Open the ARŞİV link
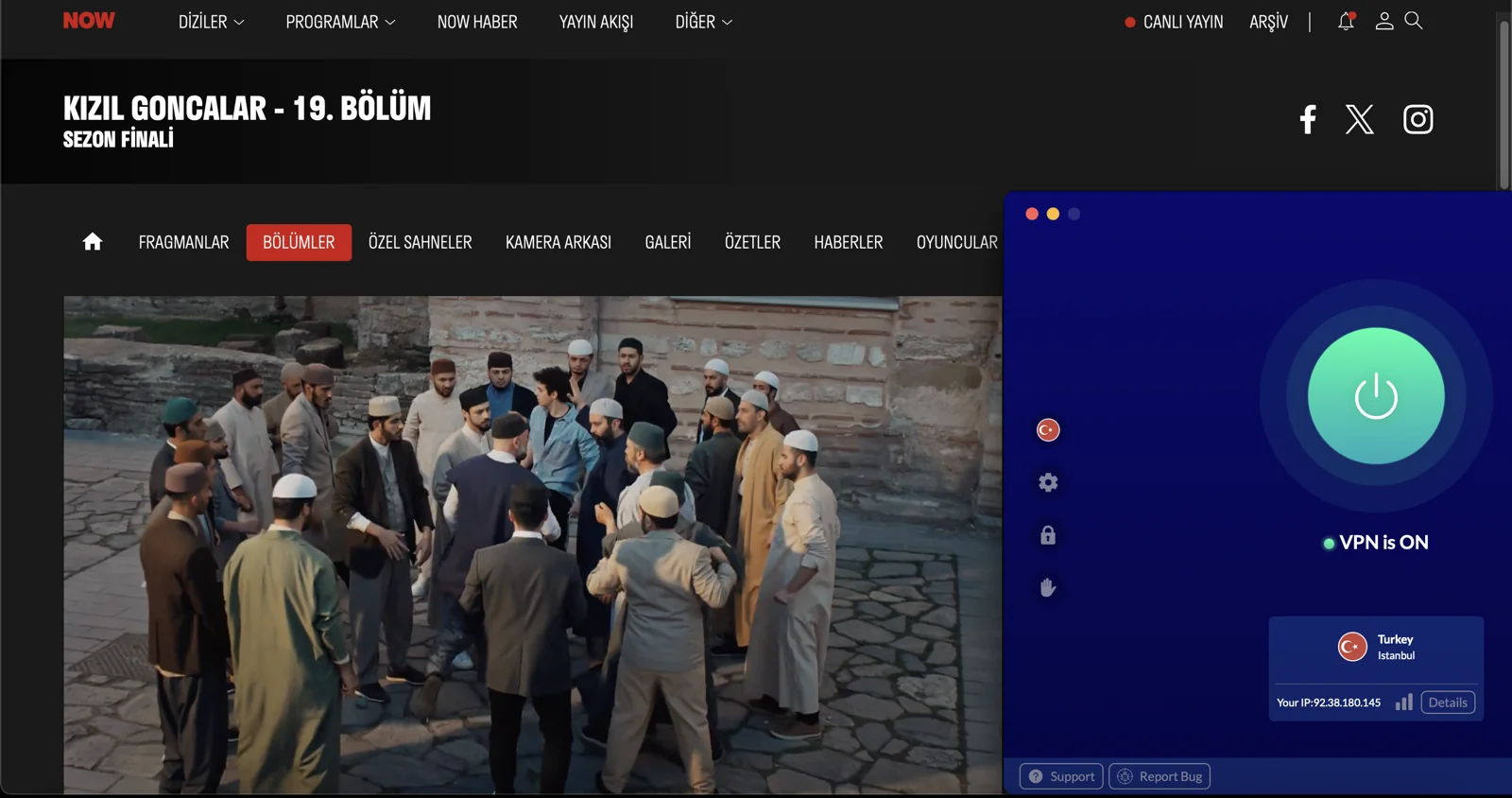1512x798 pixels. pyautogui.click(x=1268, y=22)
